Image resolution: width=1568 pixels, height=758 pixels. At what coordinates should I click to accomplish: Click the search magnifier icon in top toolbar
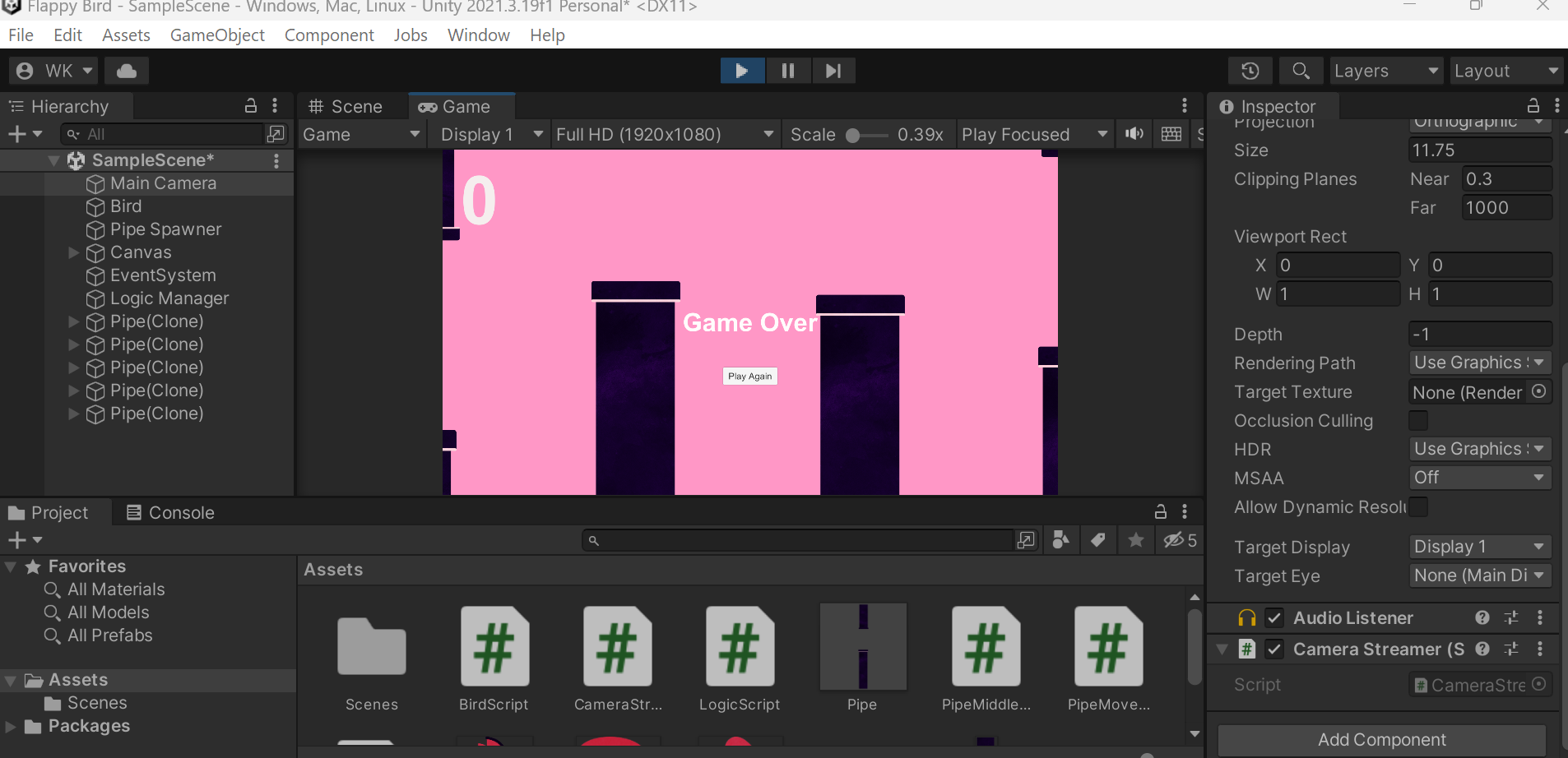coord(1300,71)
